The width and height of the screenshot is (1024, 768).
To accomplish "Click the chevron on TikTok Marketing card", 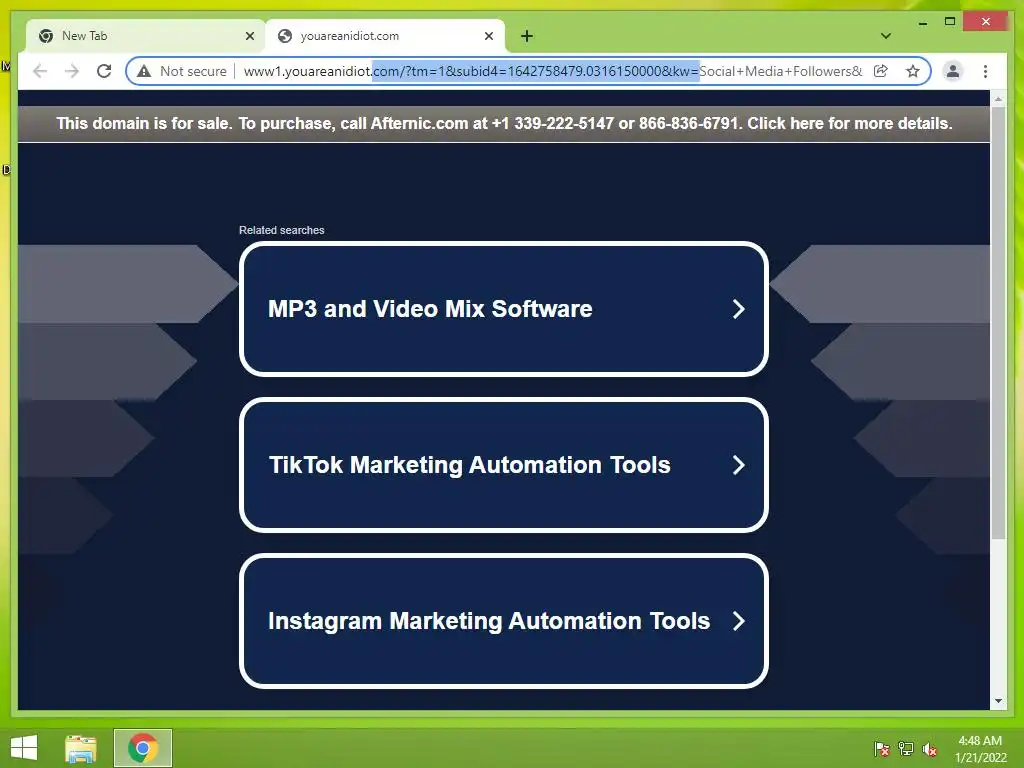I will 739,465.
